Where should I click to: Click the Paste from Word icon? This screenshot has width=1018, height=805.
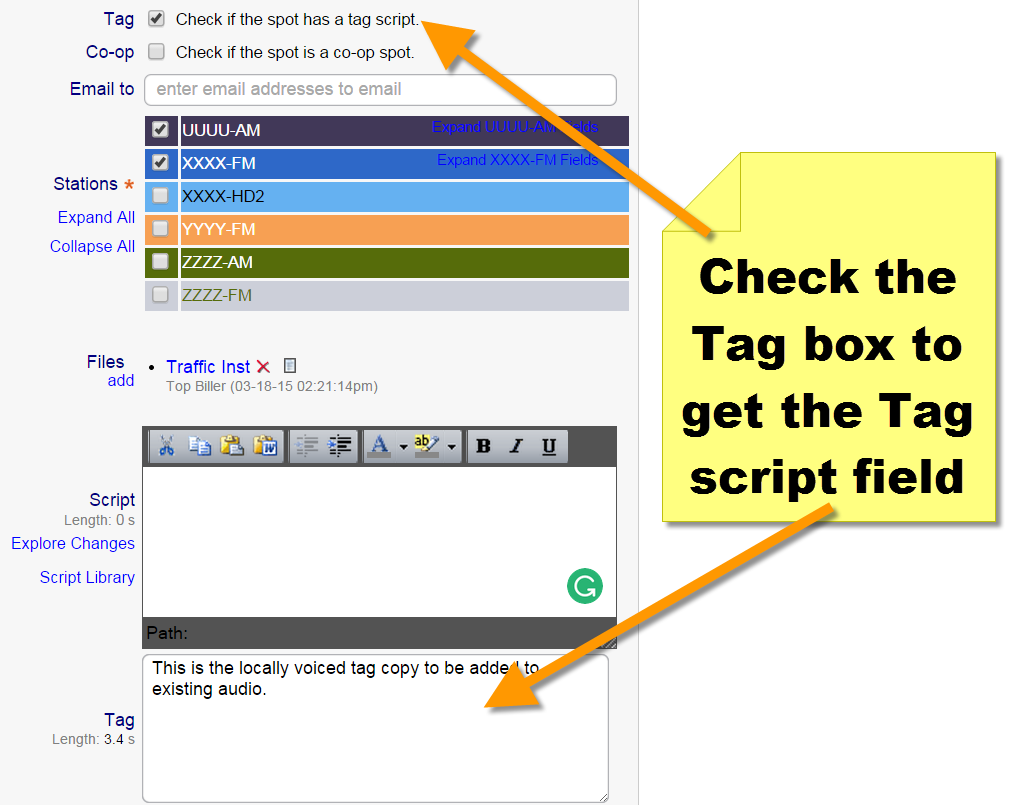coord(265,446)
